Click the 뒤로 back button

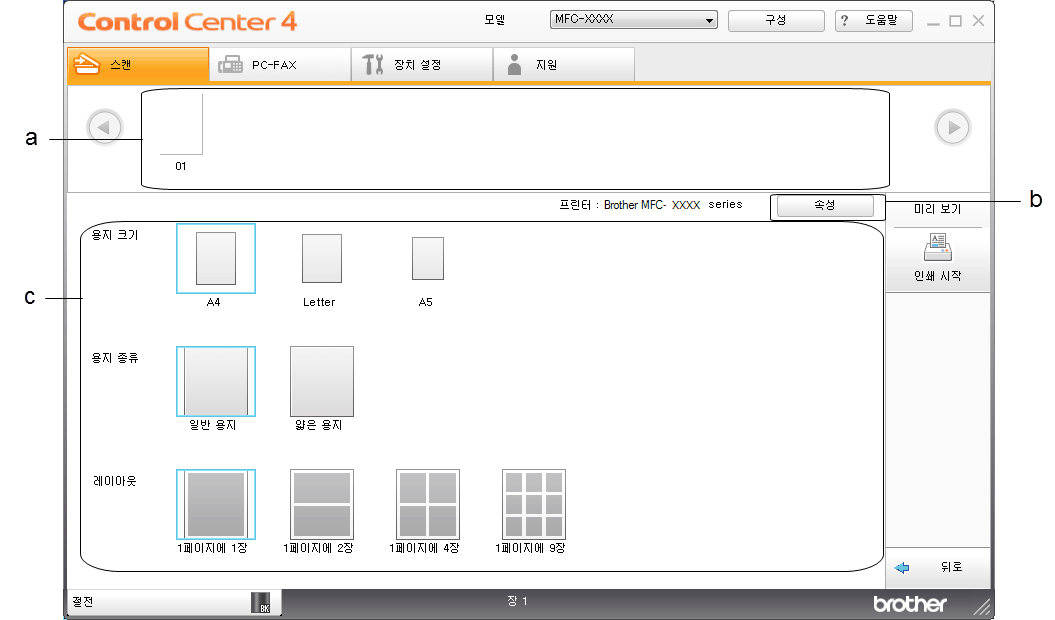[937, 567]
